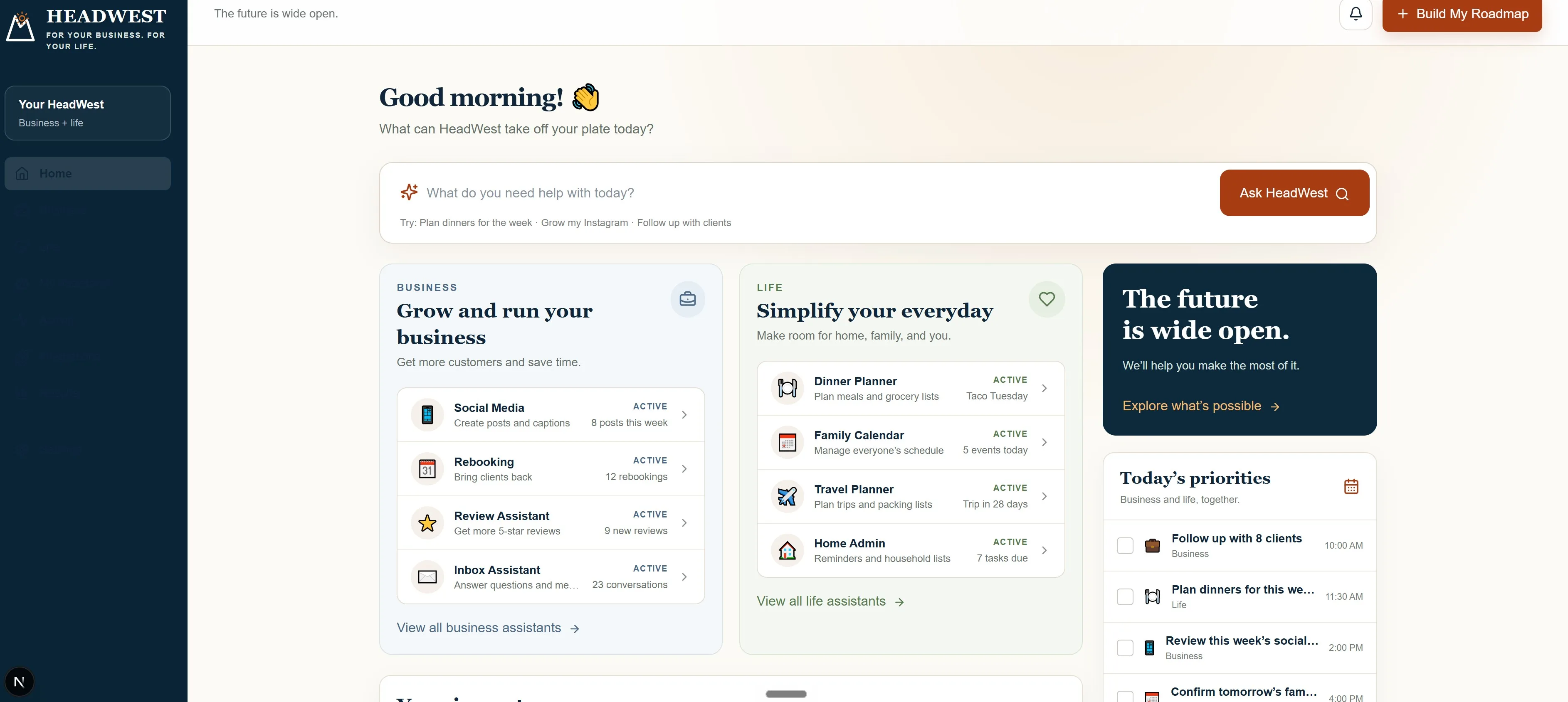This screenshot has width=1568, height=702.
Task: Check off Plan dinners for this week
Action: (x=1125, y=597)
